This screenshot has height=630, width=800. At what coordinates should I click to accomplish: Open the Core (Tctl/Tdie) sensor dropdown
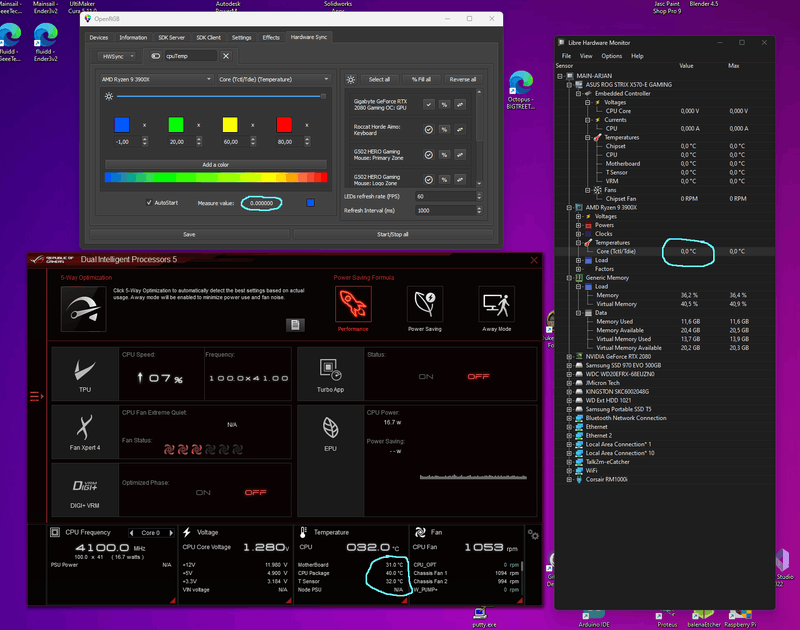click(274, 80)
